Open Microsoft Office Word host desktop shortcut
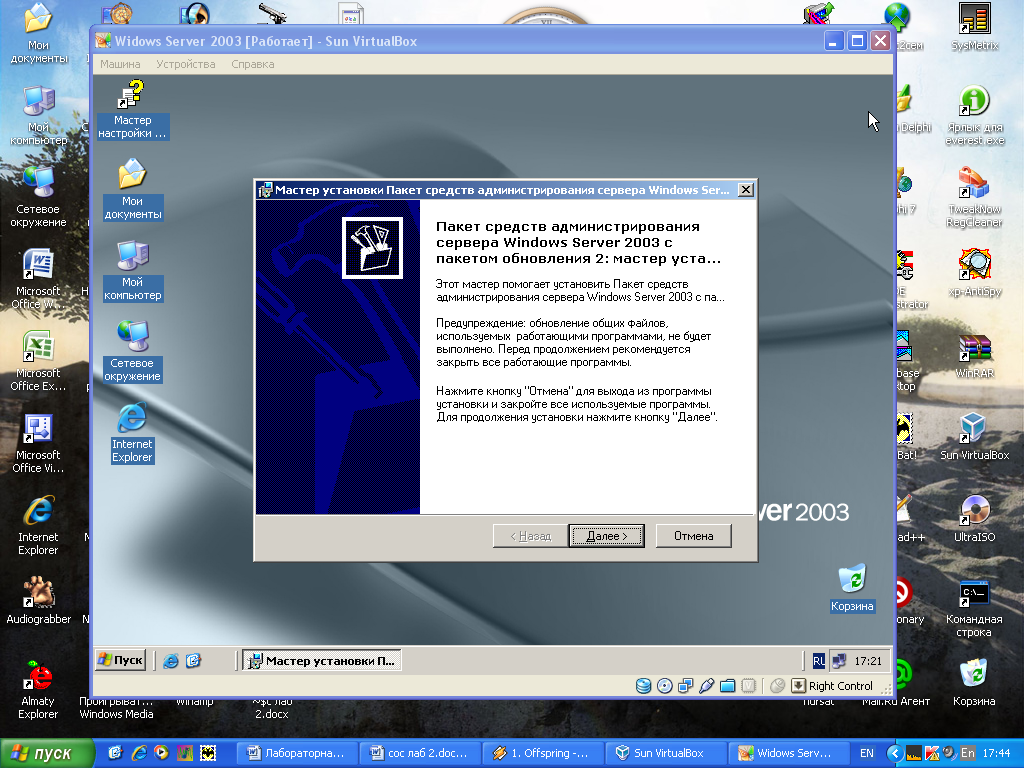Screen dimensions: 1024x768 38,280
